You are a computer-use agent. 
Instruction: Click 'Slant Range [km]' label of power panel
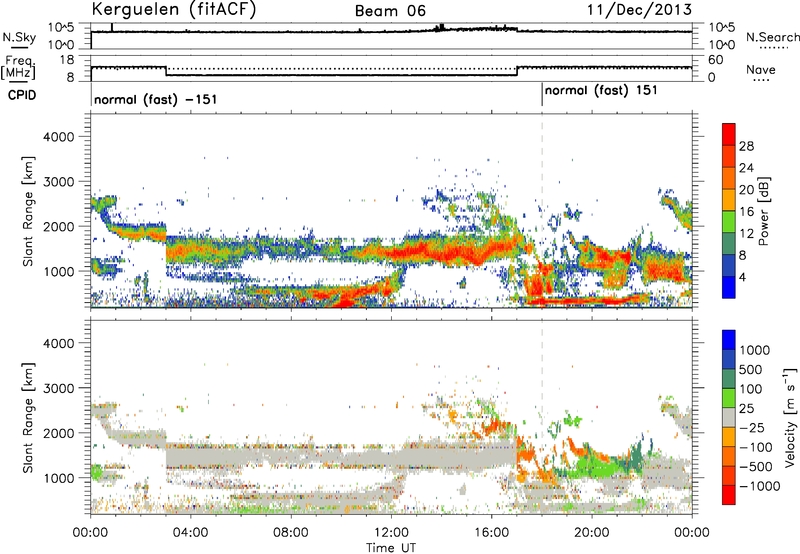[x=28, y=211]
